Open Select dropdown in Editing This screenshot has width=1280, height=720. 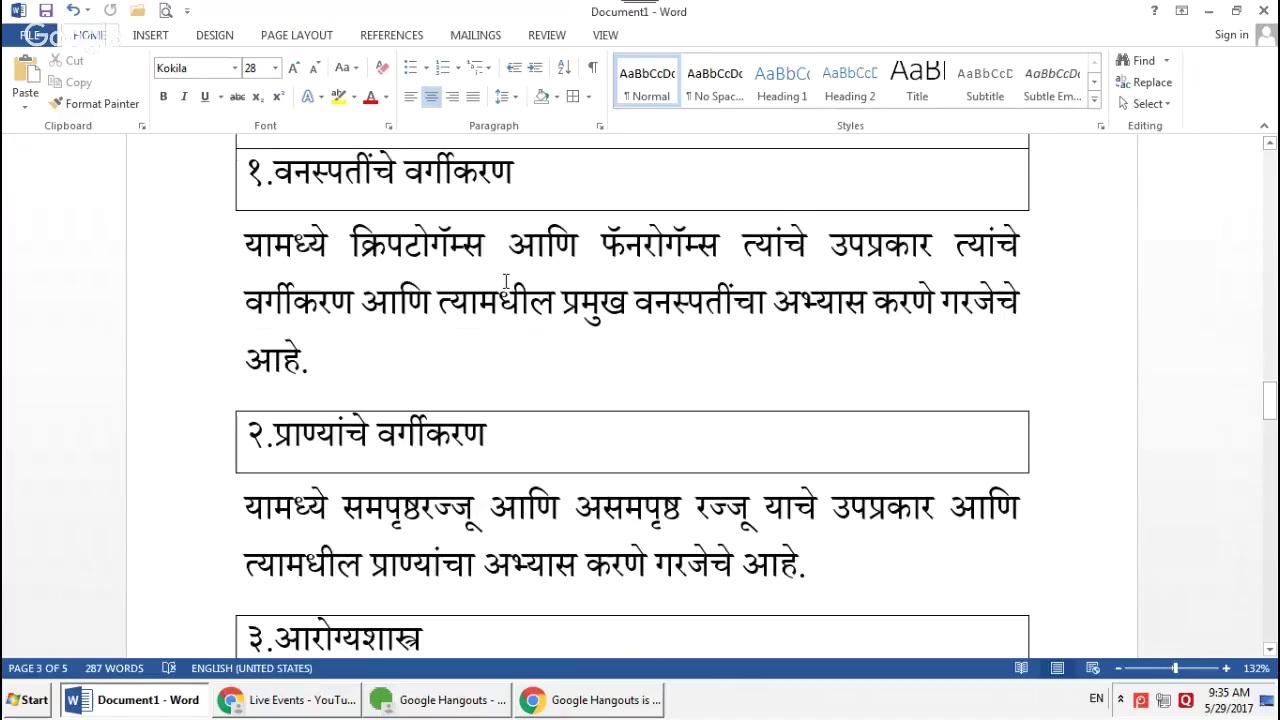pos(1144,104)
